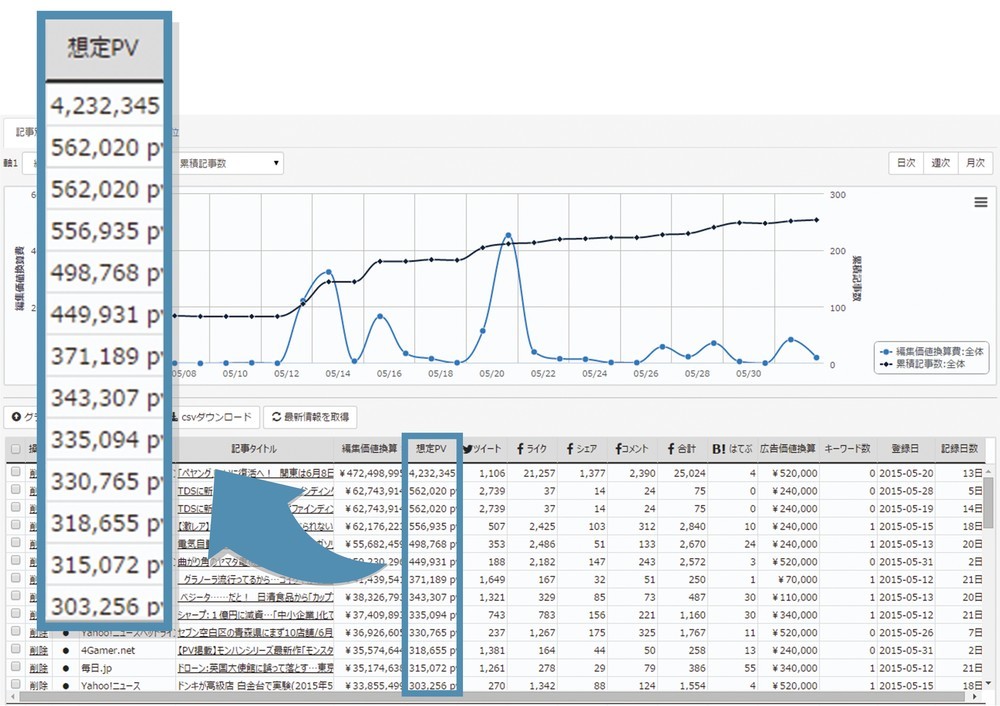Open the 累積記事数 axis dropdown
This screenshot has height=706, width=1000.
pos(228,163)
